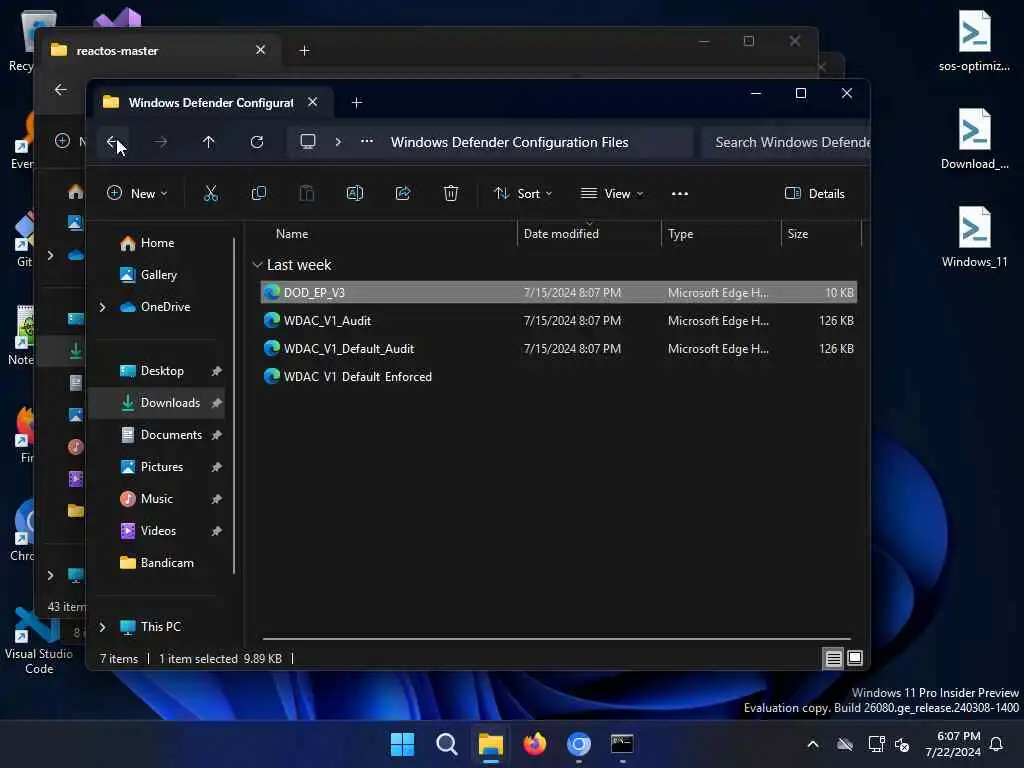Refresh the Windows Defender Configuration Files folder
1024x768 pixels.
pos(257,142)
